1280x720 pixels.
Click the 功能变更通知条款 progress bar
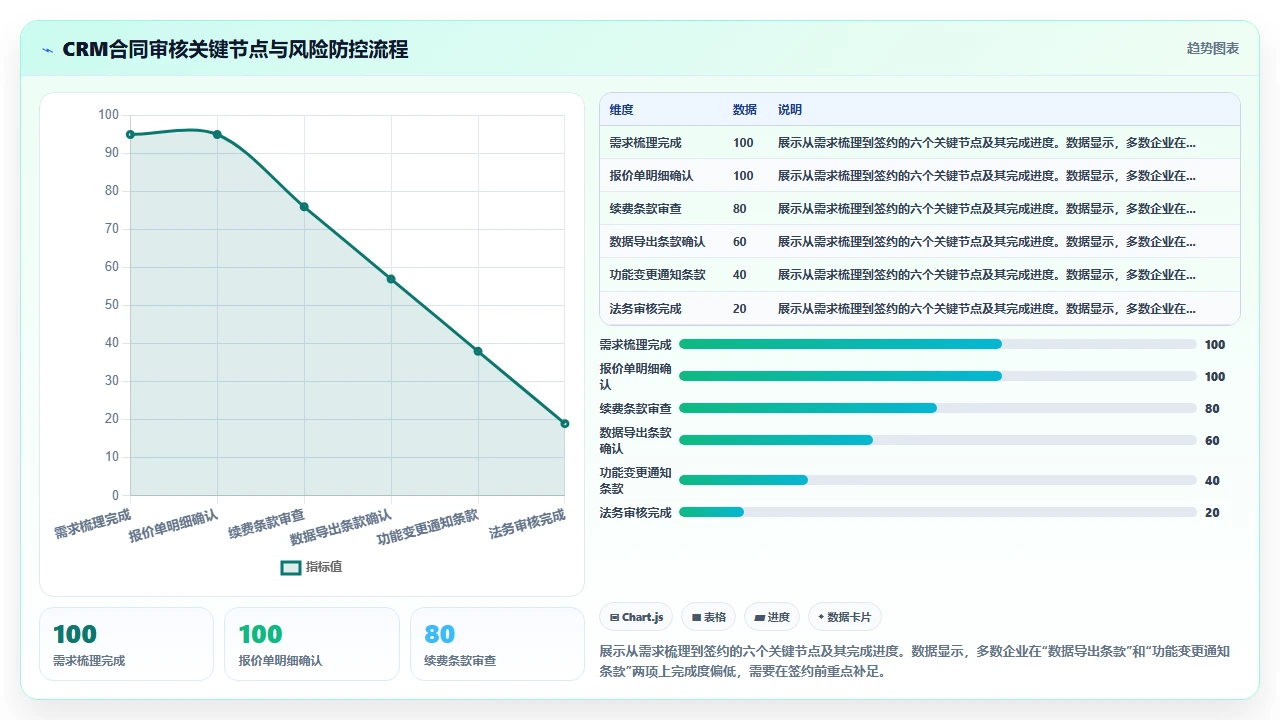pyautogui.click(x=938, y=480)
